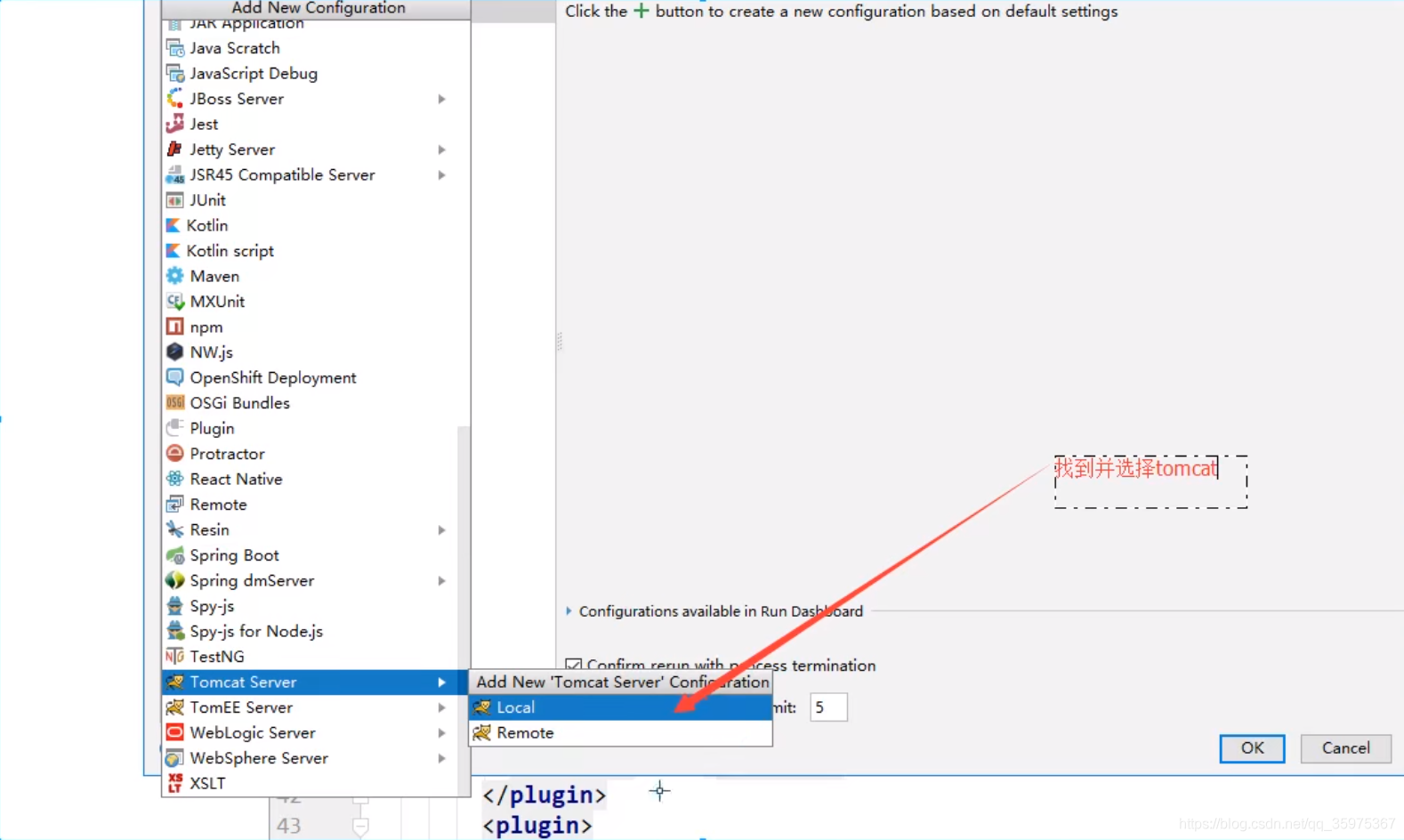Click the JSR45 Compatible Server icon
This screenshot has height=840, width=1404.
[x=175, y=174]
